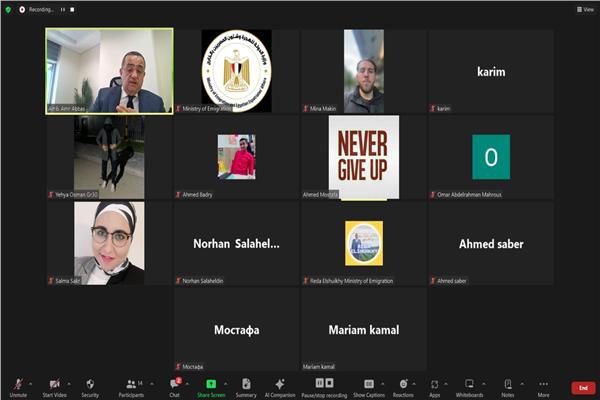Image resolution: width=600 pixels, height=400 pixels.
Task: Open the meeting Summary tool
Action: tap(246, 387)
